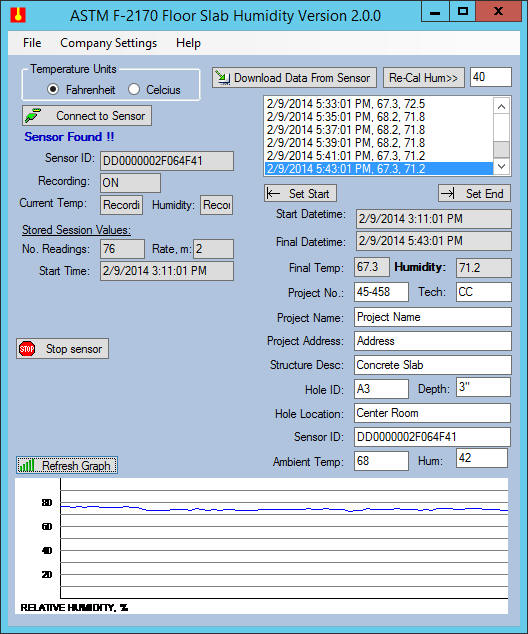Click the readings list scroll-down arrow
This screenshot has height=634, width=528.
[x=501, y=166]
